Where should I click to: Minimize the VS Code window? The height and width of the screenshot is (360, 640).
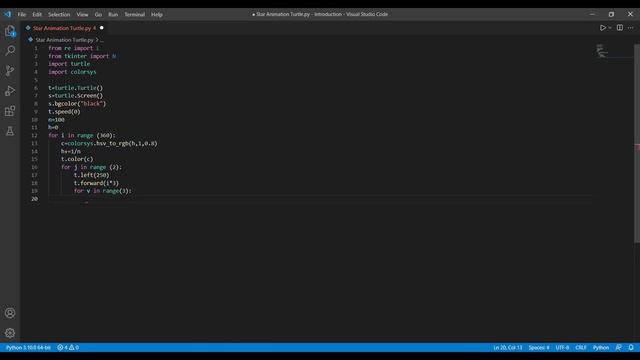[592, 14]
